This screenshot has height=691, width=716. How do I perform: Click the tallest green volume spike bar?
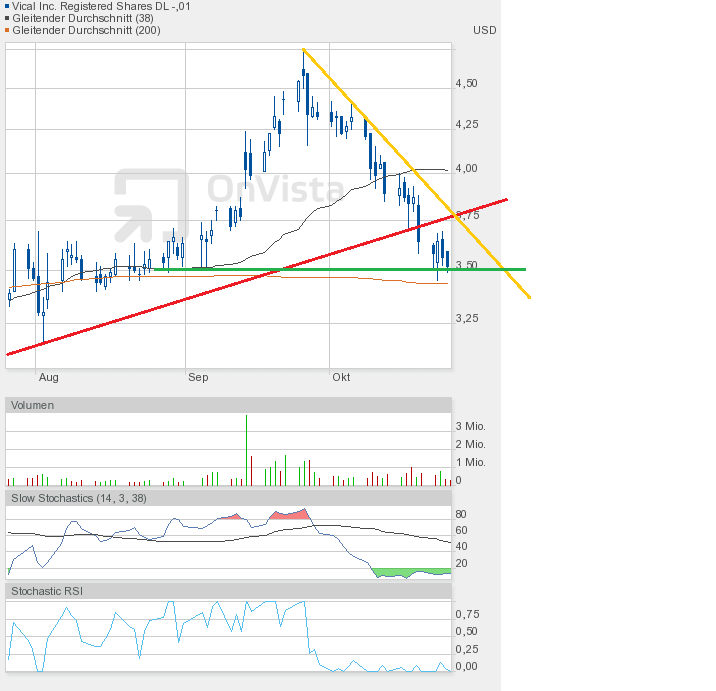[x=247, y=450]
